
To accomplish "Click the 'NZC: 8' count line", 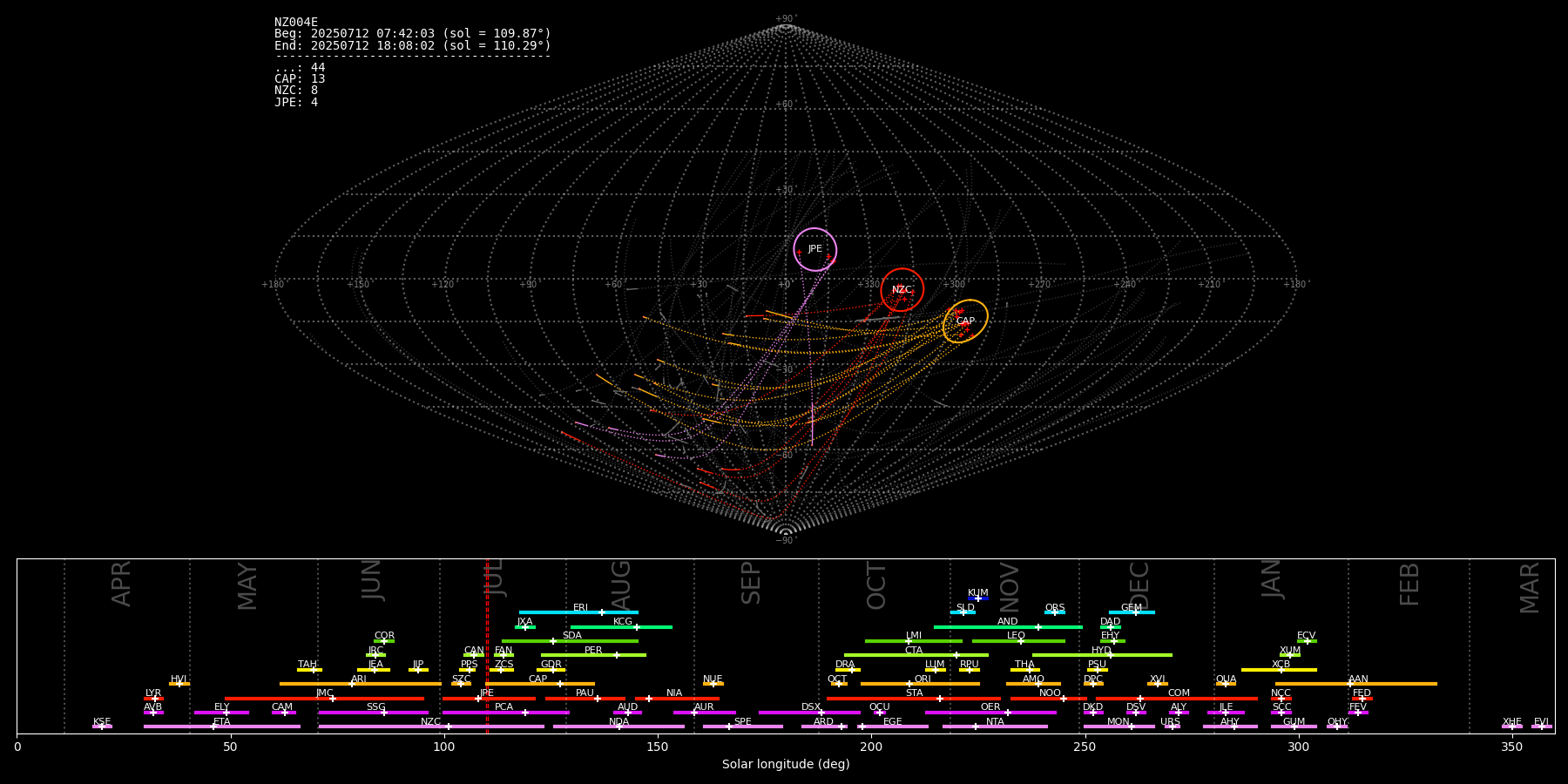I will (x=296, y=91).
